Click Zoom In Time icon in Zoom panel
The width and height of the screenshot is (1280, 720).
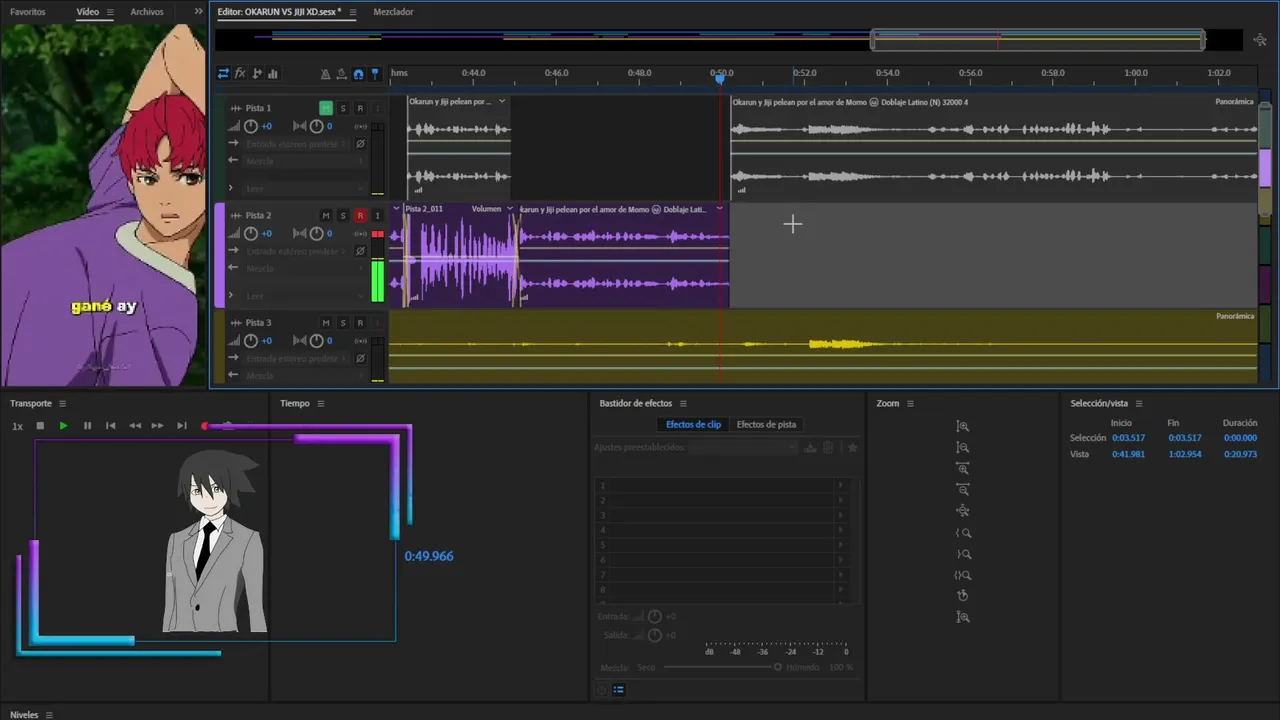(x=963, y=468)
